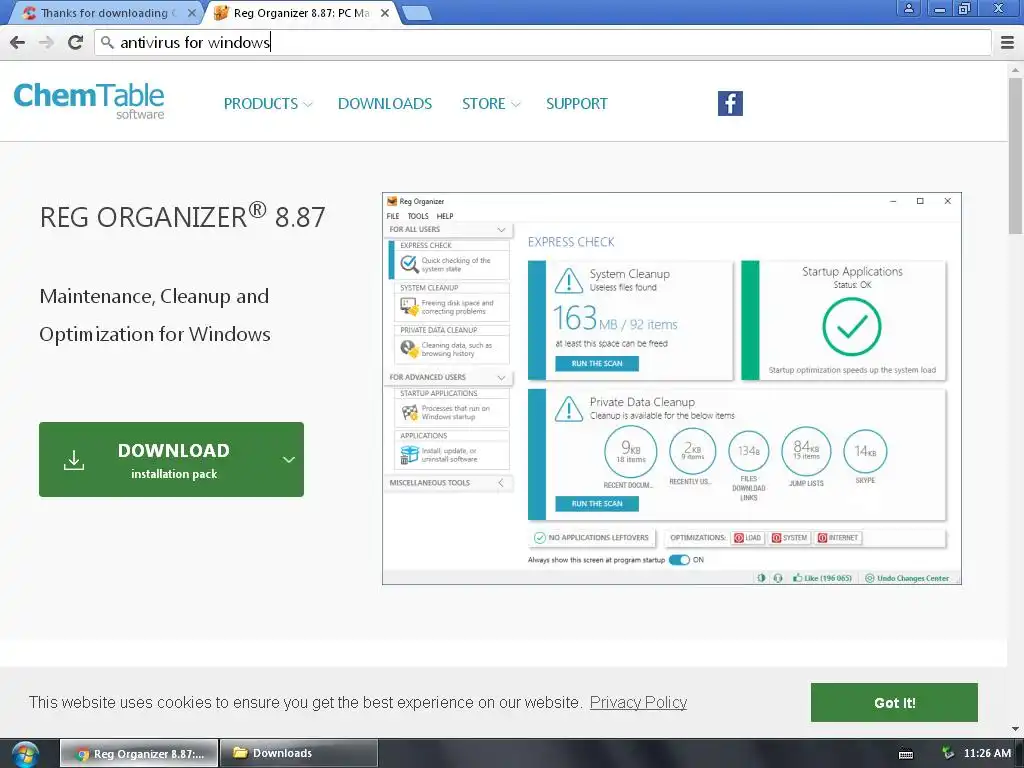
Task: Switch to 'Thanks for downloading' tab
Action: coord(104,13)
